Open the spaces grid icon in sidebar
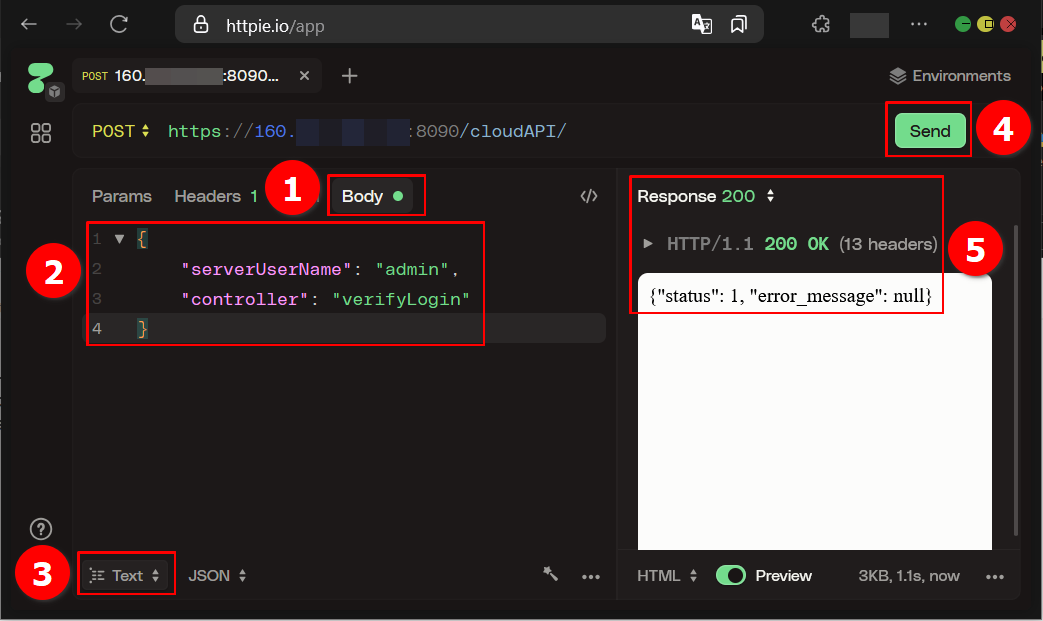This screenshot has height=621, width=1043. 41,133
